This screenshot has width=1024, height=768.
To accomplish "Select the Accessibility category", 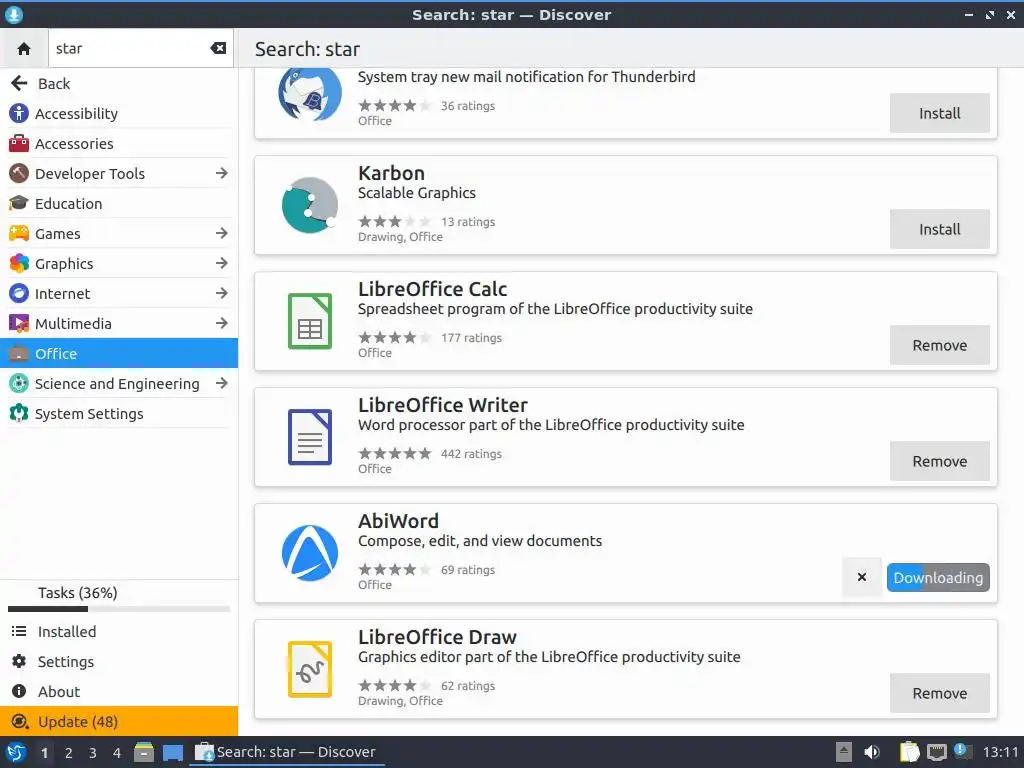I will (x=119, y=113).
